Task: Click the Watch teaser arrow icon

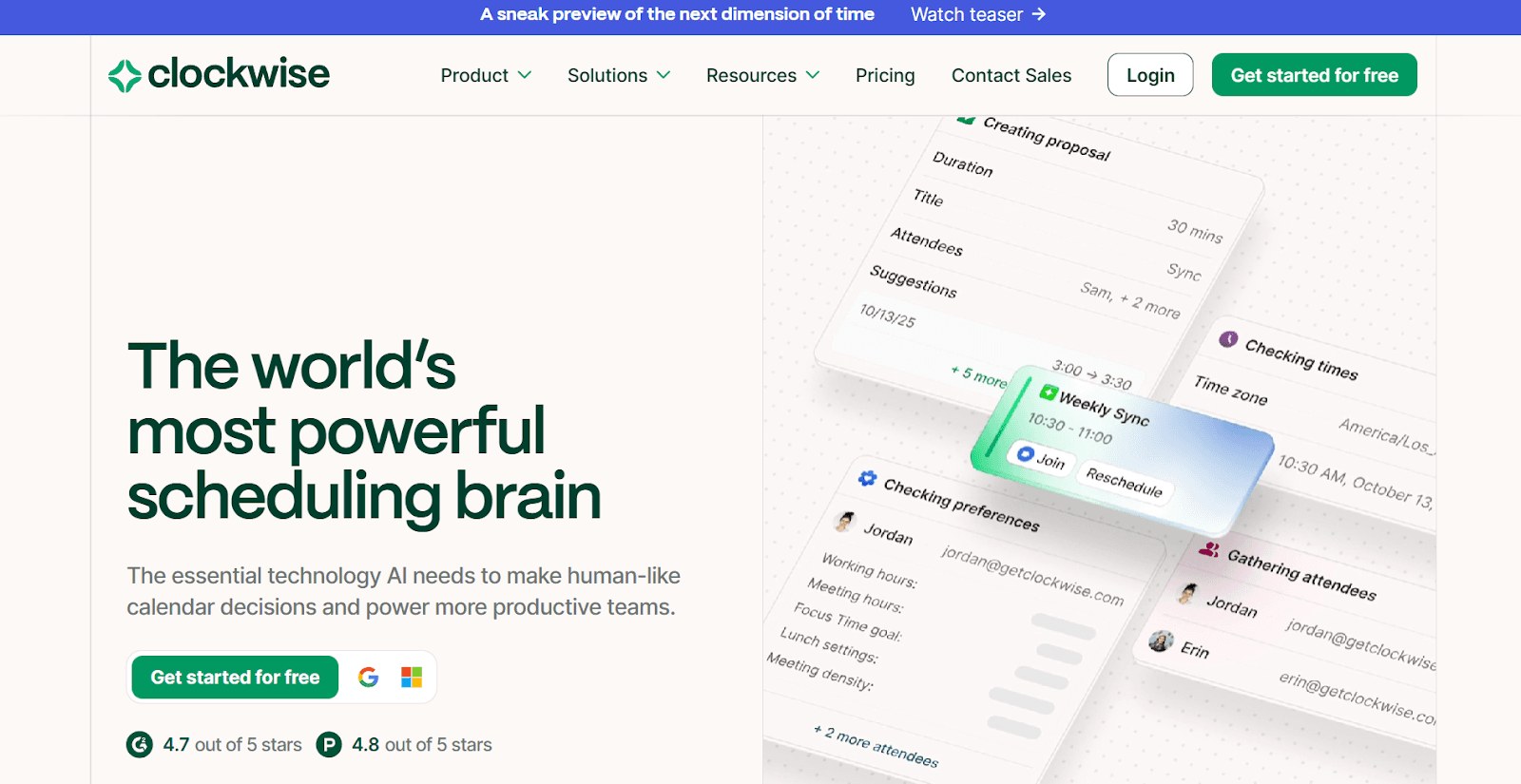Action: coord(1039,14)
